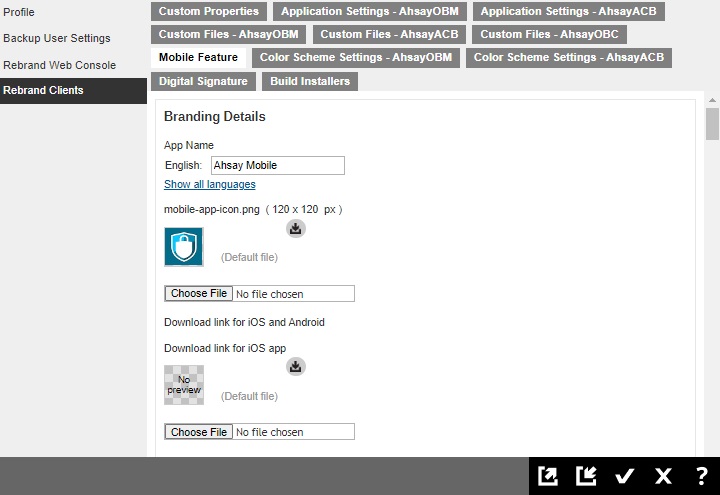Screen dimensions: 720x495
Task: Open the Build Installers tab
Action: [310, 81]
